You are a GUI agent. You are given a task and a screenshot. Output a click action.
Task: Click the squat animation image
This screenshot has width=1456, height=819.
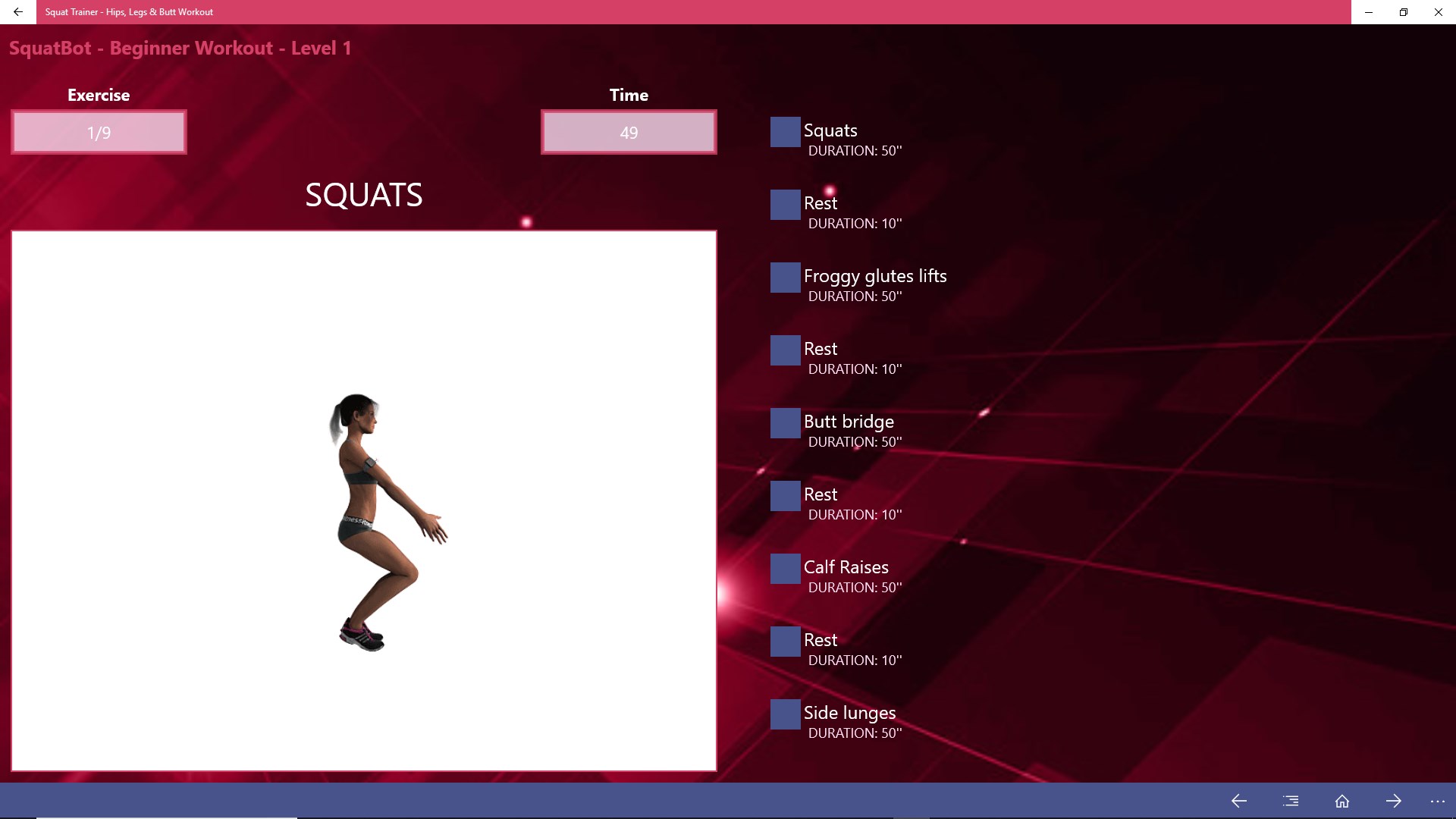click(364, 500)
